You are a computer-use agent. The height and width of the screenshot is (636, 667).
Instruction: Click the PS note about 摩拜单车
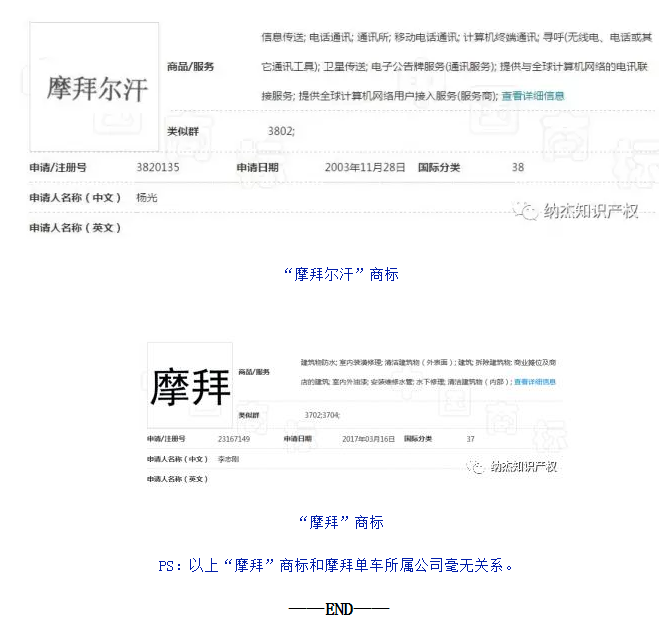coord(336,565)
